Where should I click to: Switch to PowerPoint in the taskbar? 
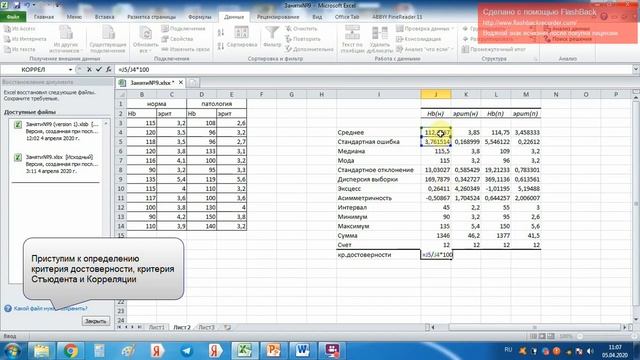click(x=273, y=350)
